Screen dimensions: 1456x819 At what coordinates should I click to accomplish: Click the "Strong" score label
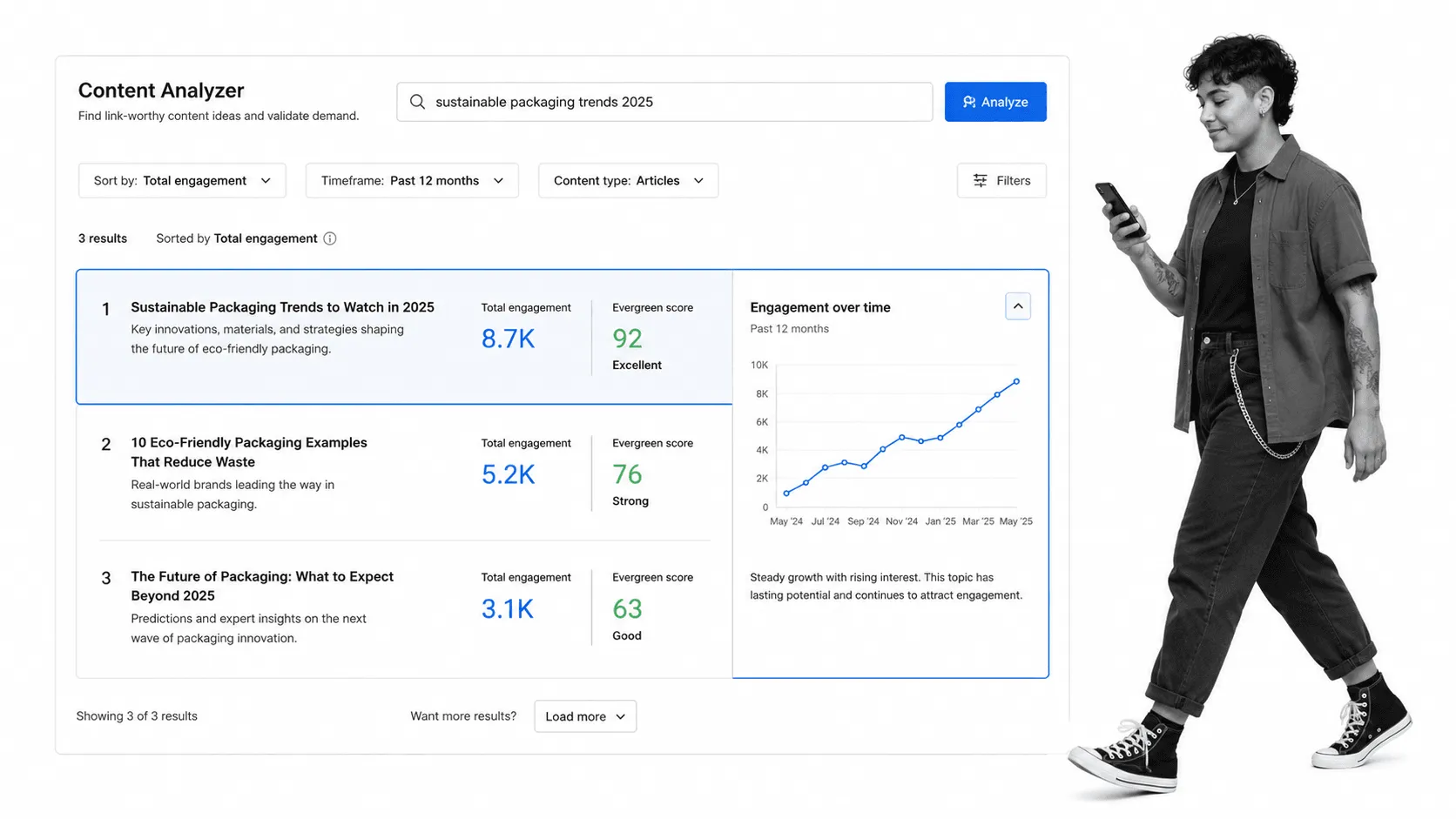point(630,501)
